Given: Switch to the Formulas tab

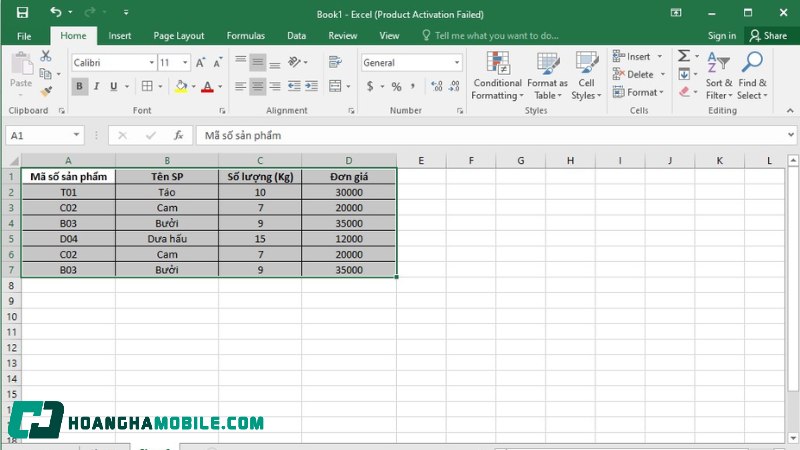Looking at the screenshot, I should coord(245,36).
